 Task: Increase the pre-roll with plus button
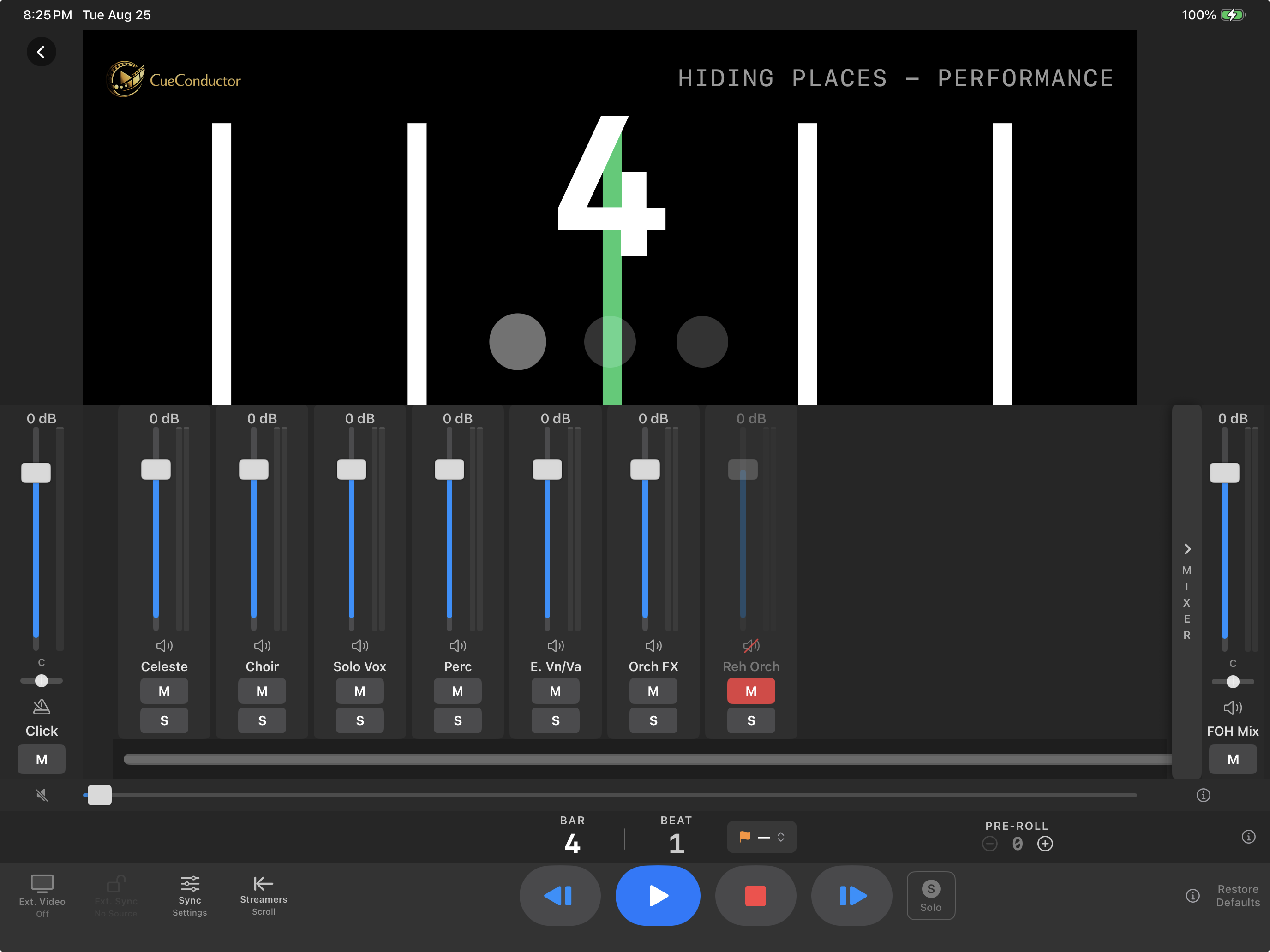[x=1045, y=844]
